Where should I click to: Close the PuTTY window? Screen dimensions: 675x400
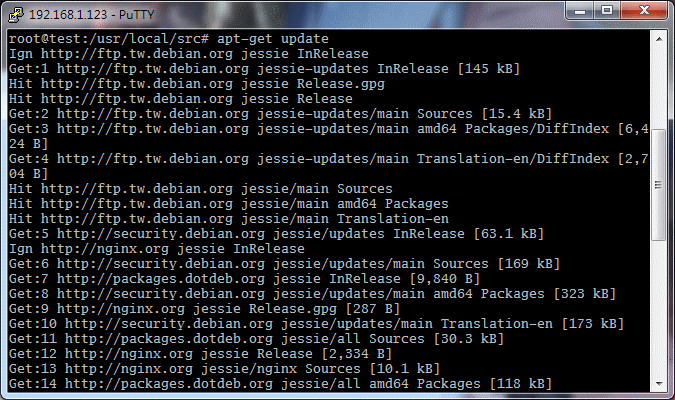(644, 10)
